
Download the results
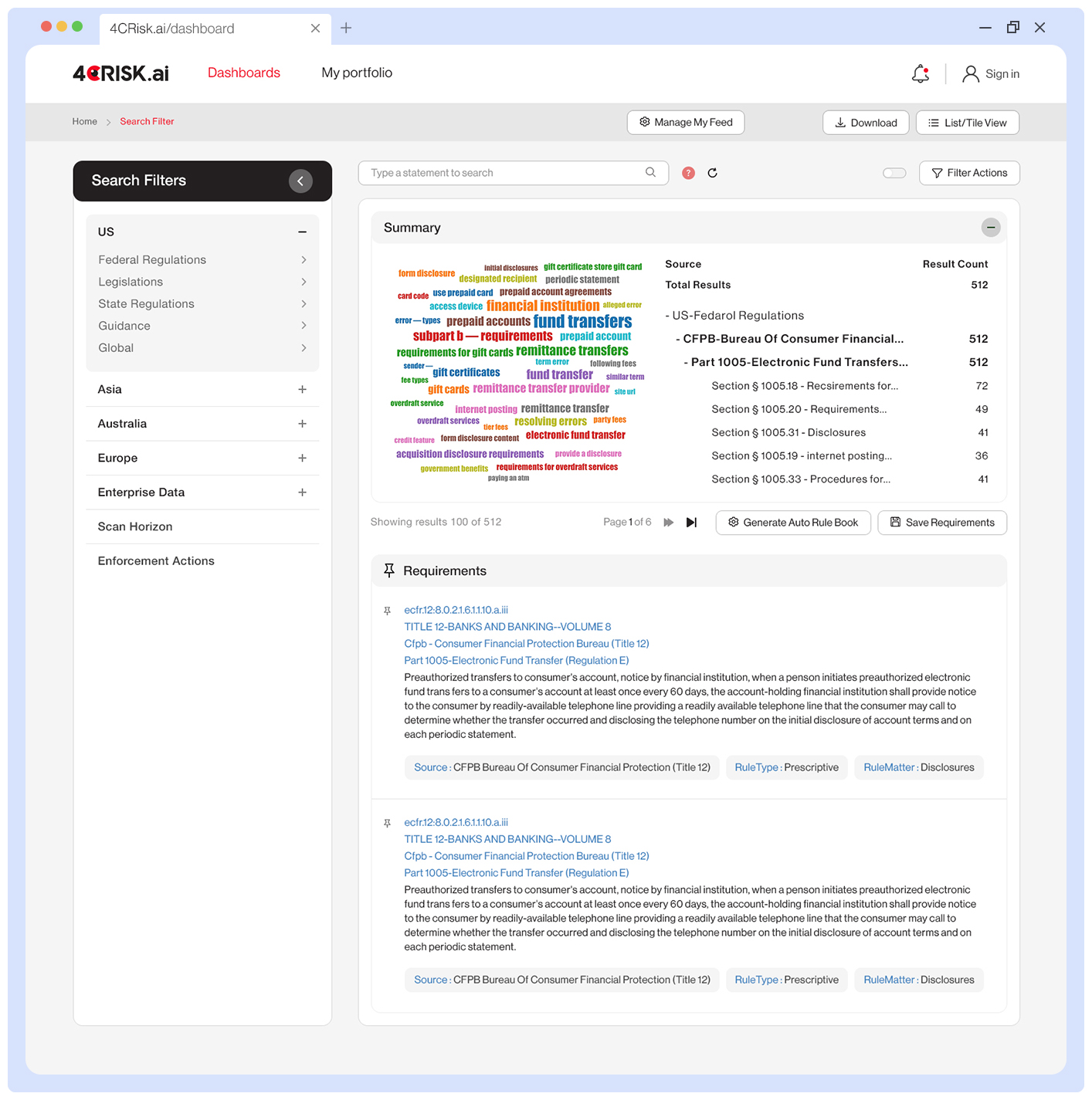pyautogui.click(x=866, y=123)
